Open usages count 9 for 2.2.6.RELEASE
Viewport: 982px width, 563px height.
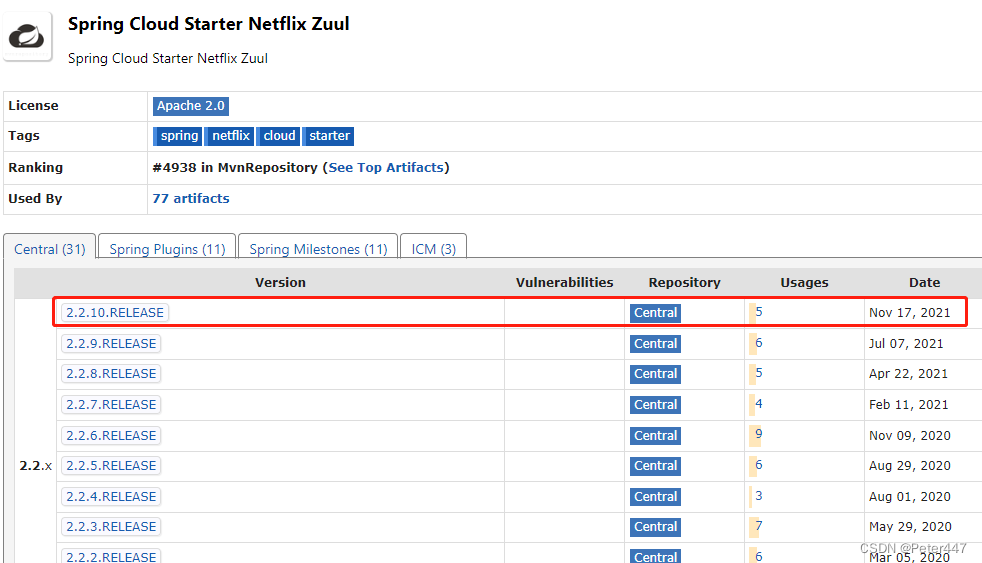758,433
